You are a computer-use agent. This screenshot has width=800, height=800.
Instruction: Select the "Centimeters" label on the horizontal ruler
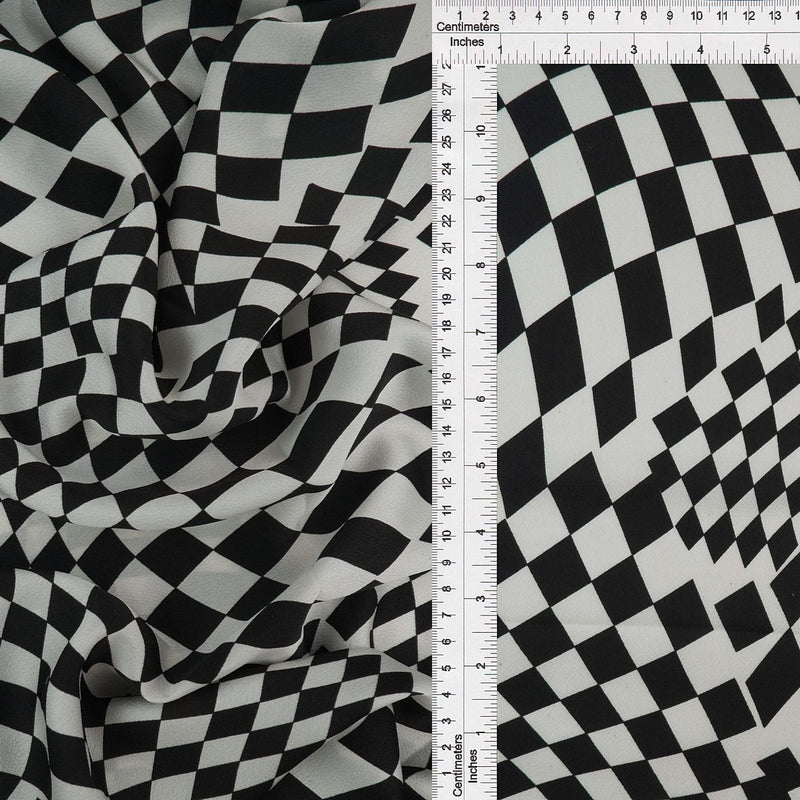pos(467,27)
